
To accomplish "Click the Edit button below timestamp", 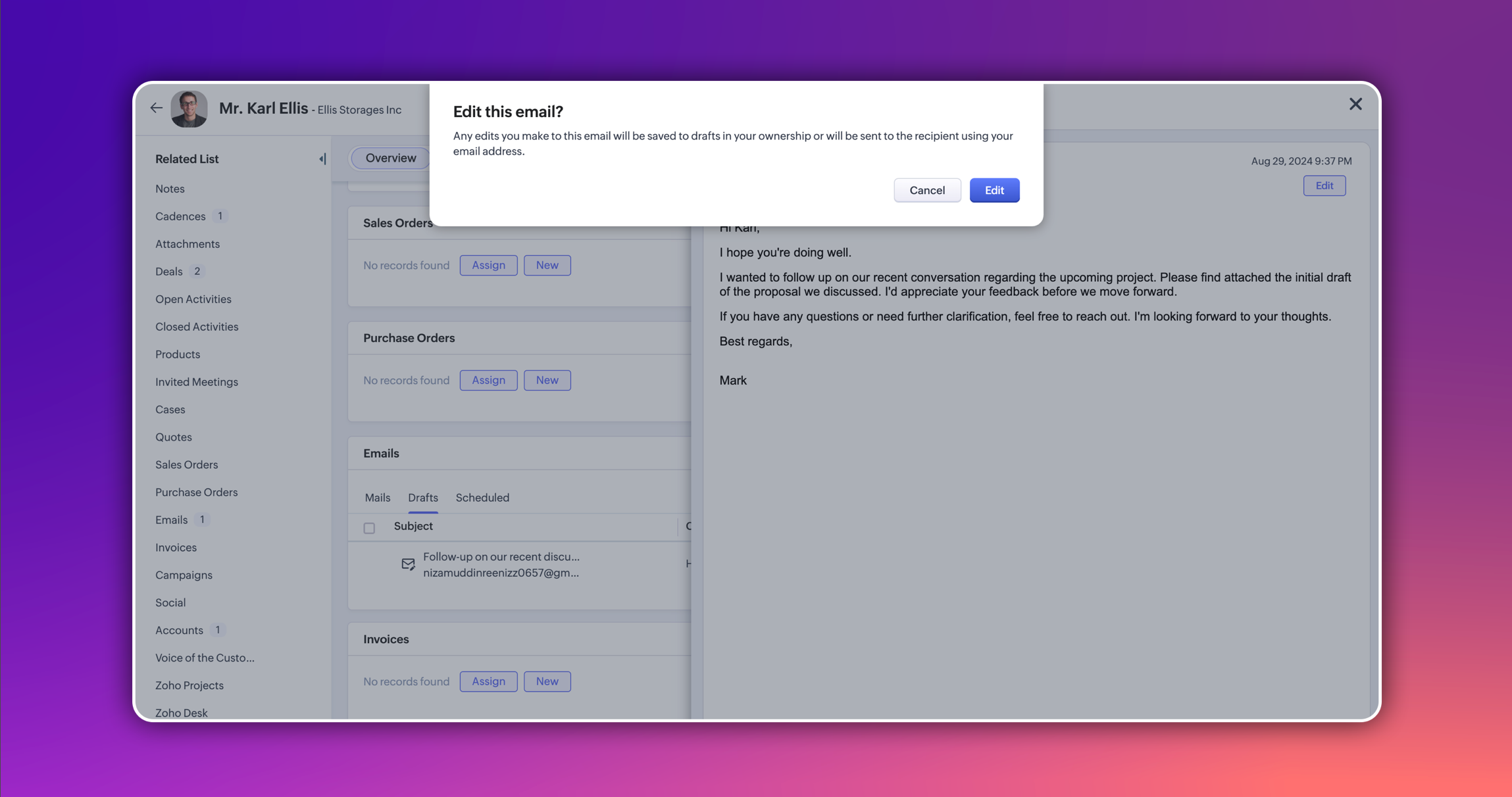I will click(x=1324, y=185).
